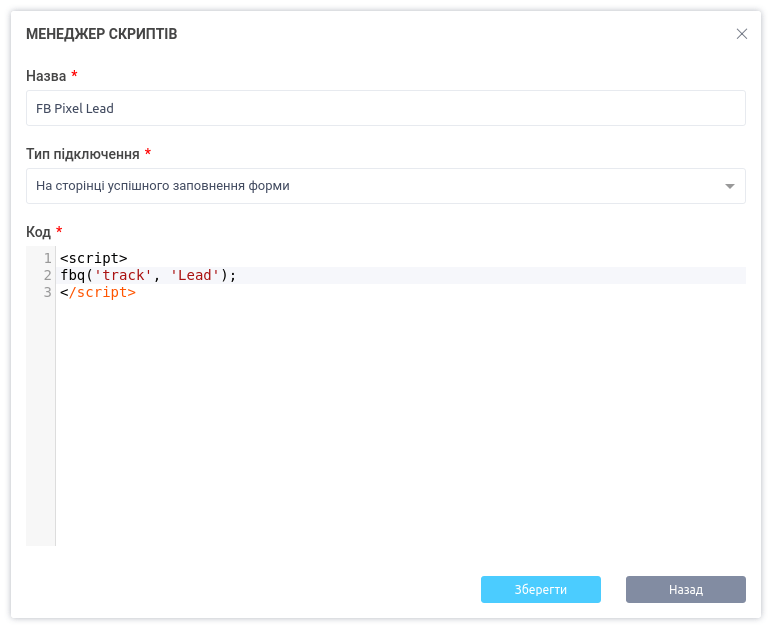Click line number 3 in the gutter
768x625 pixels.
47,293
